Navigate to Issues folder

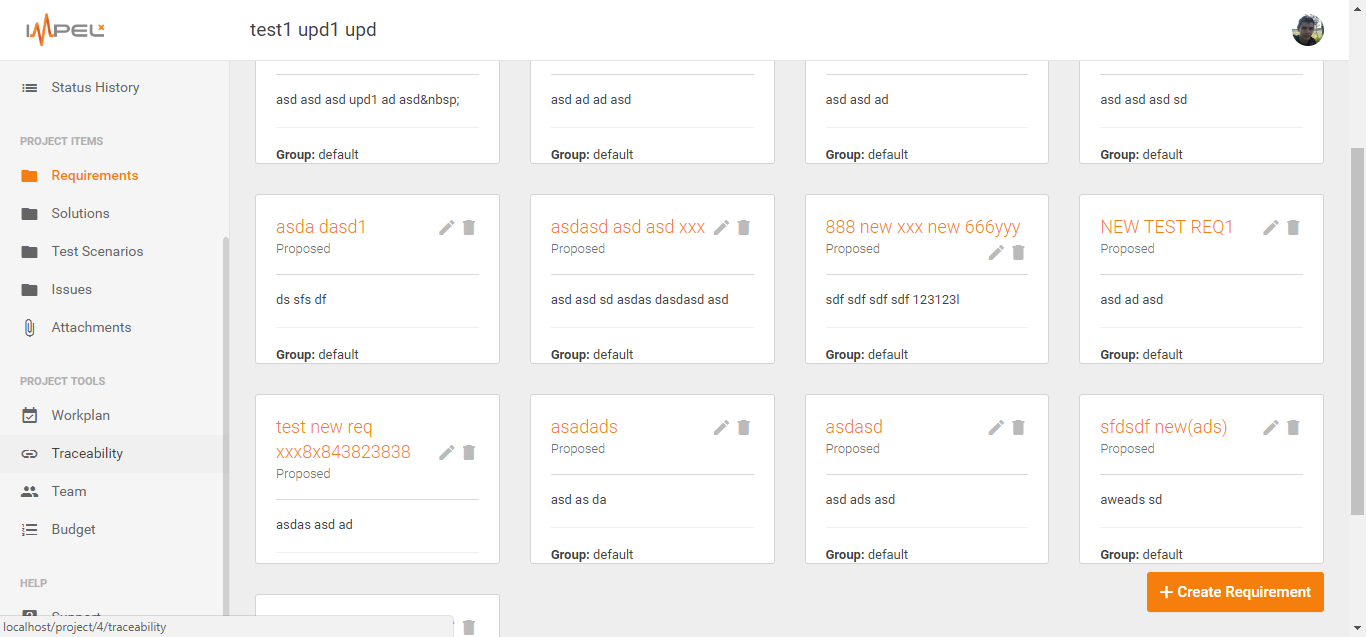coord(71,290)
